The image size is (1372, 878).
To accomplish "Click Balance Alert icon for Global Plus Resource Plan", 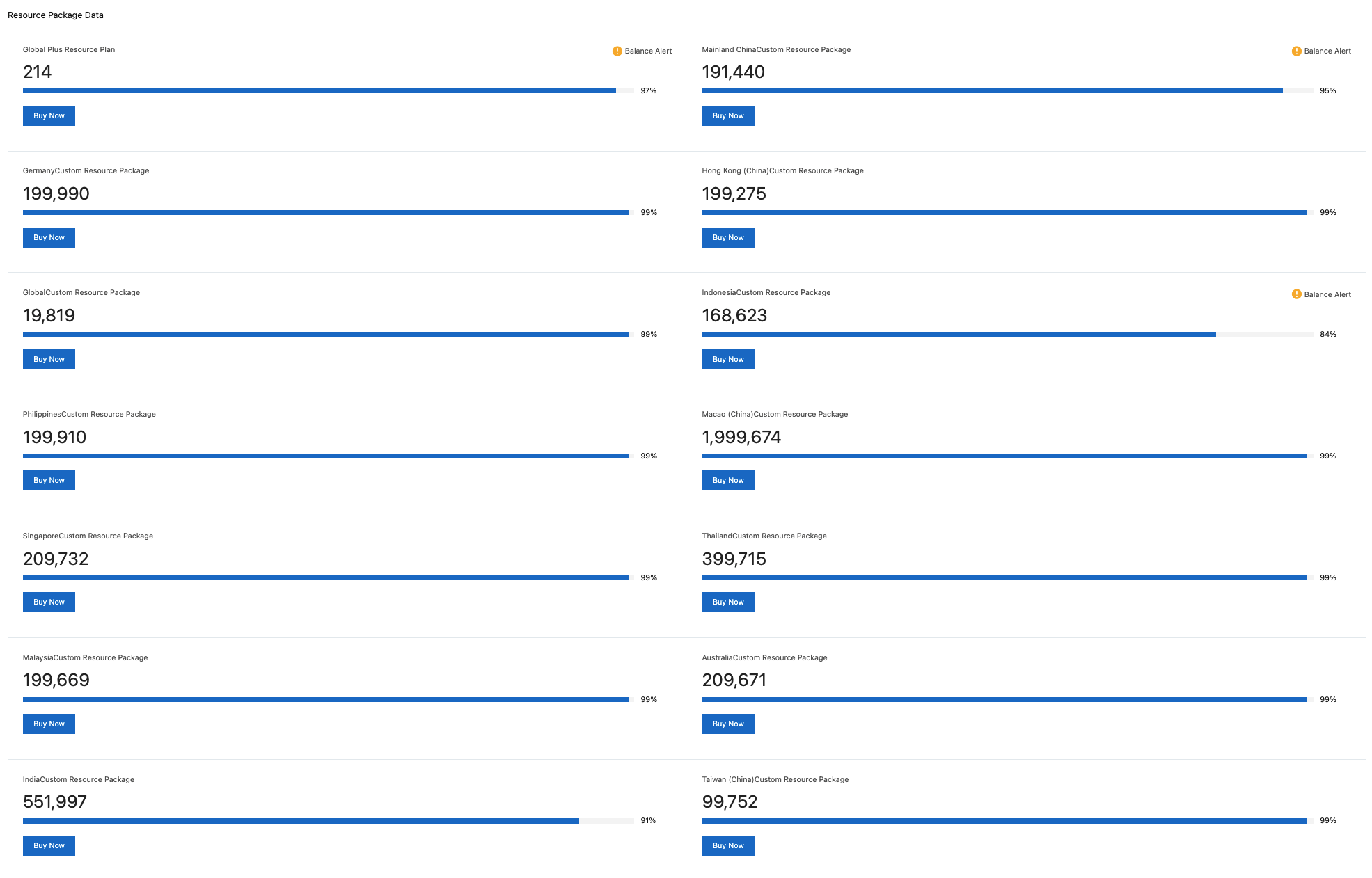I will click(617, 51).
